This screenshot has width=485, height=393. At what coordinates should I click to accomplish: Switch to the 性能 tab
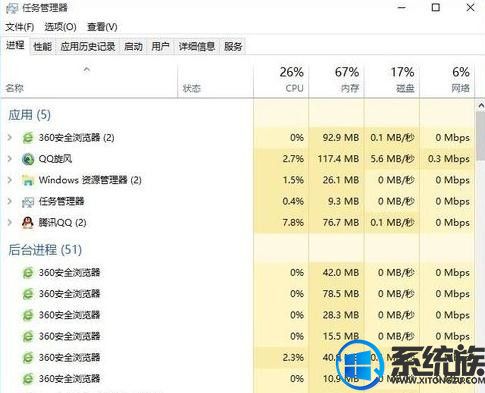pos(43,47)
